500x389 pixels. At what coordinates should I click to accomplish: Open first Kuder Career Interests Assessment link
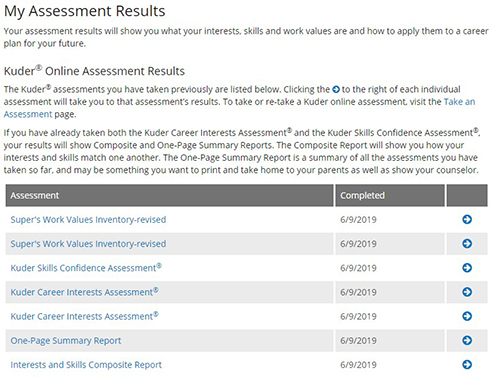coord(84,292)
